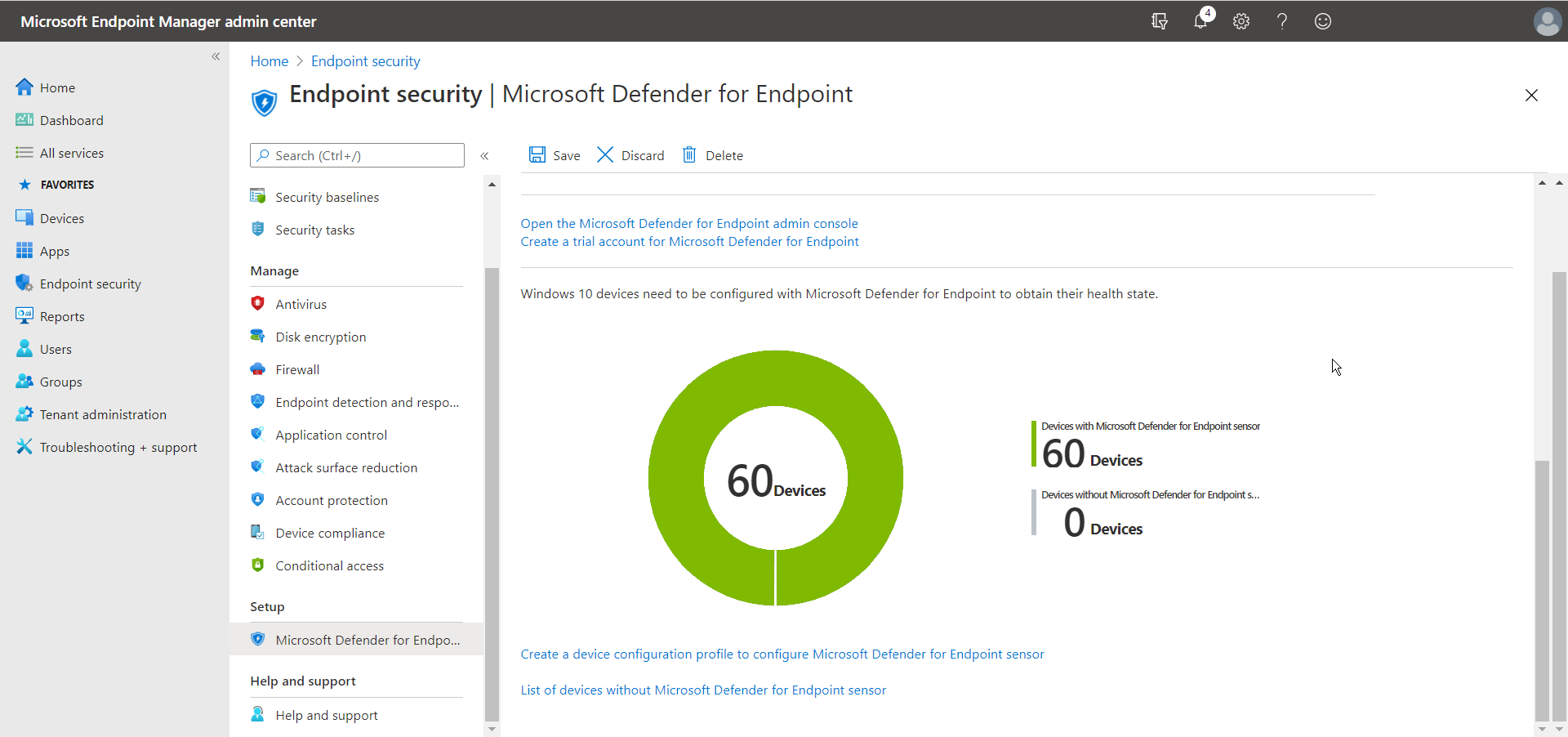Screen dimensions: 1568x737
Task: Select Microsoft Defender for Endpoint setup item
Action: point(357,640)
